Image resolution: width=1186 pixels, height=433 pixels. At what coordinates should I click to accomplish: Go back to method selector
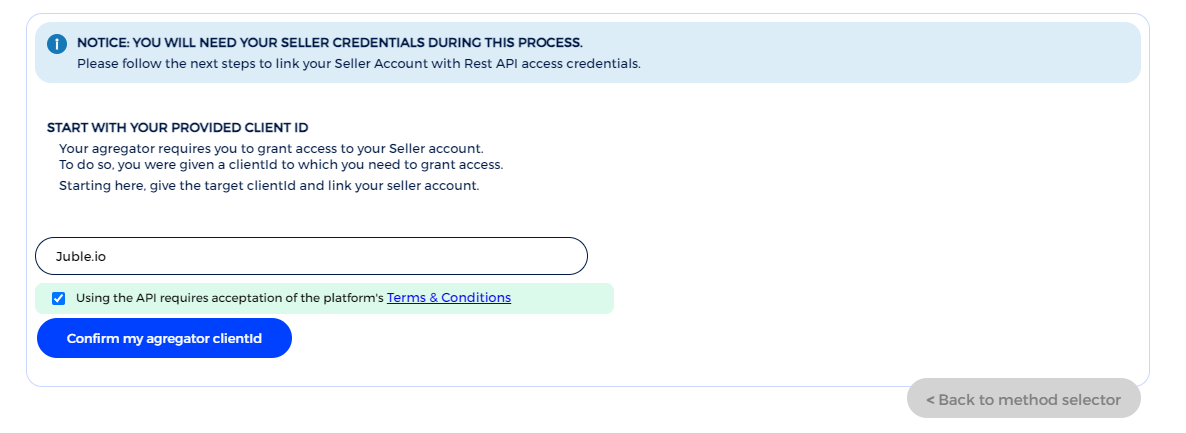1023,399
